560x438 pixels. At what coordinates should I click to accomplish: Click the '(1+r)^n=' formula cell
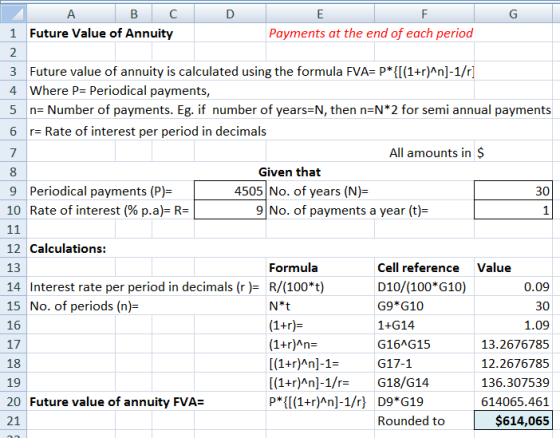click(320, 344)
